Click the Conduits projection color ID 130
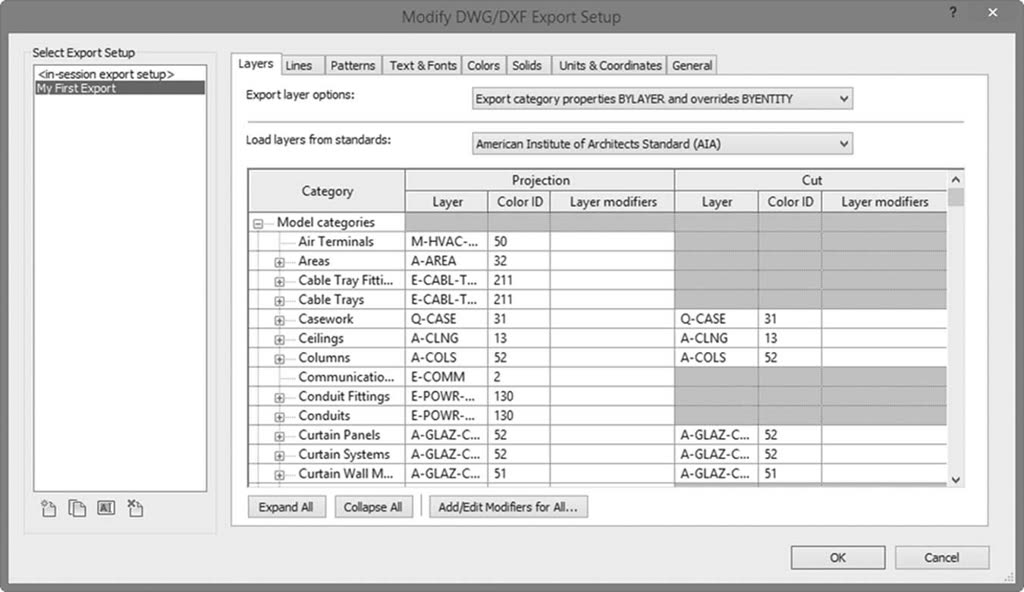This screenshot has width=1024, height=592. tap(519, 416)
